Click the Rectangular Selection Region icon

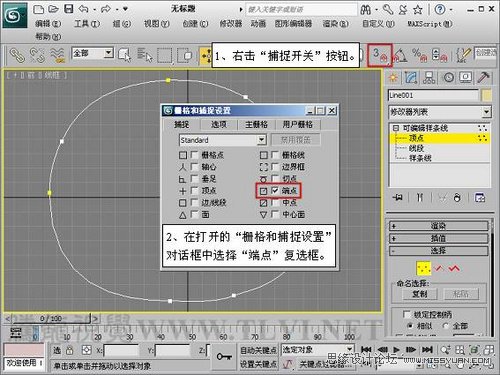tap(165, 55)
